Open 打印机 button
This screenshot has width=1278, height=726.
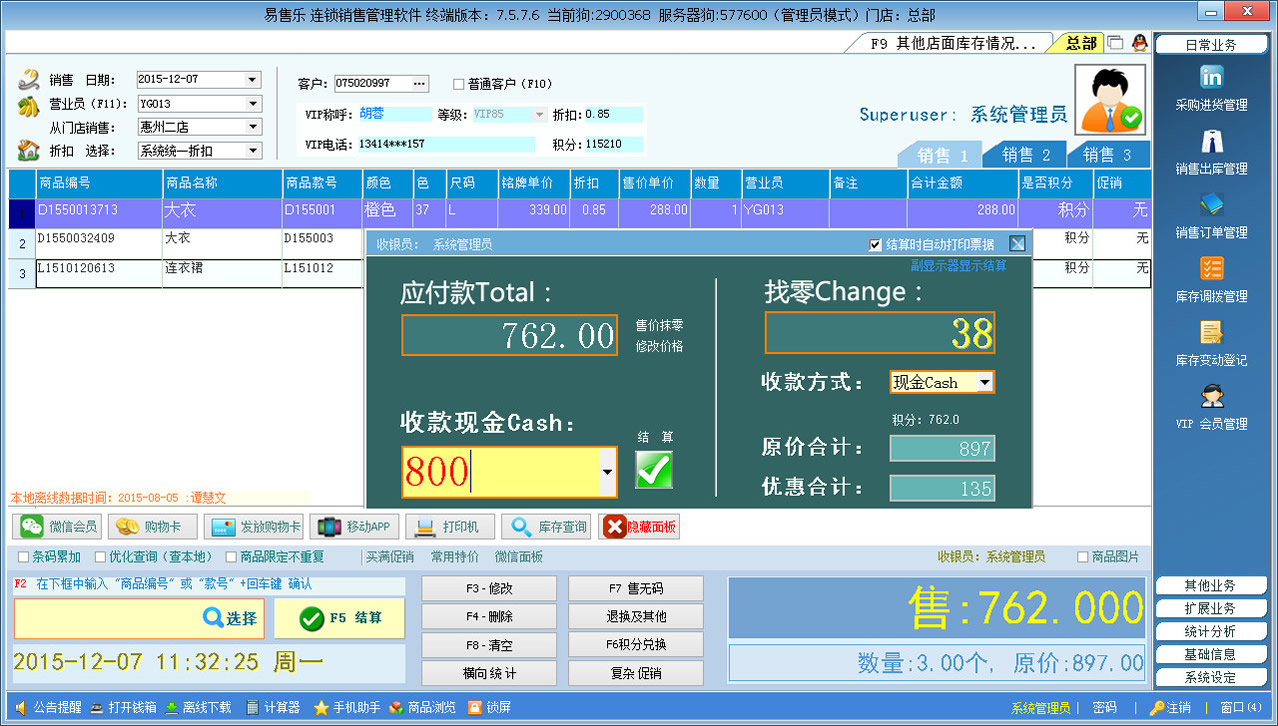[449, 526]
